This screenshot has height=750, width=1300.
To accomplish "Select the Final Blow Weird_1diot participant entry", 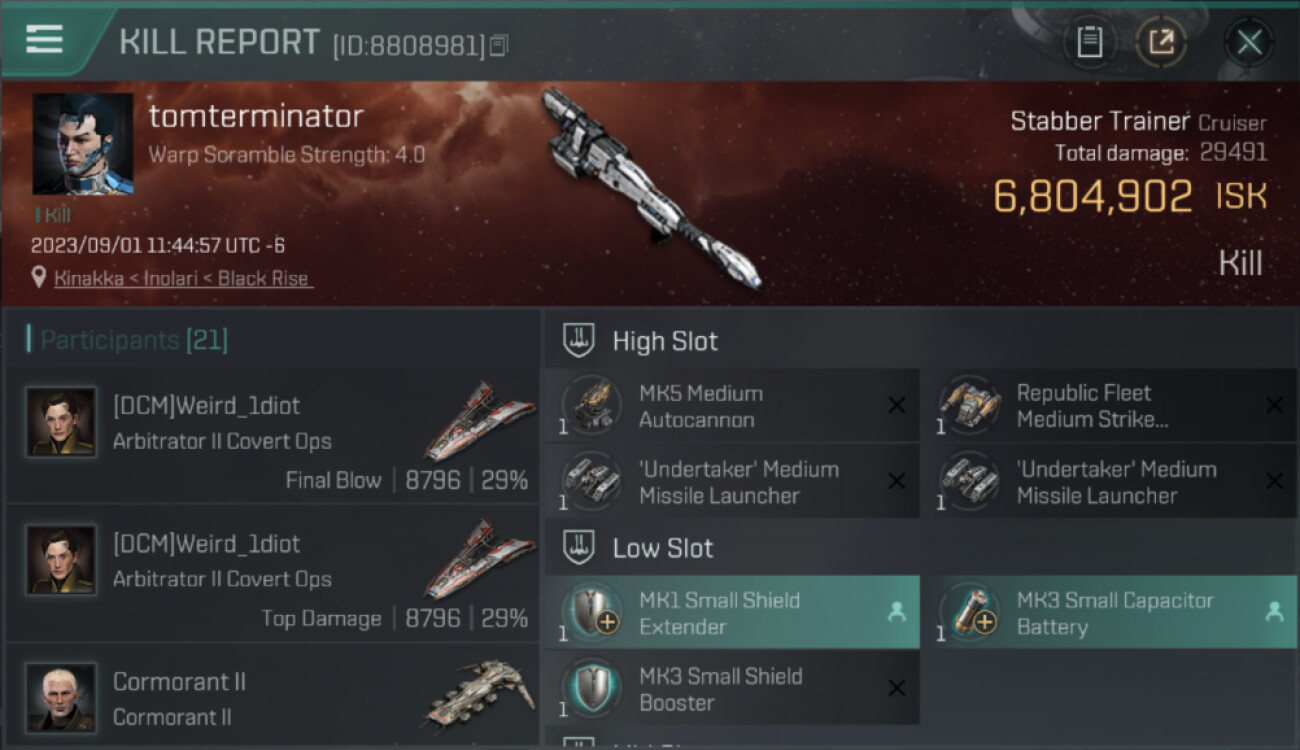I will (x=273, y=434).
